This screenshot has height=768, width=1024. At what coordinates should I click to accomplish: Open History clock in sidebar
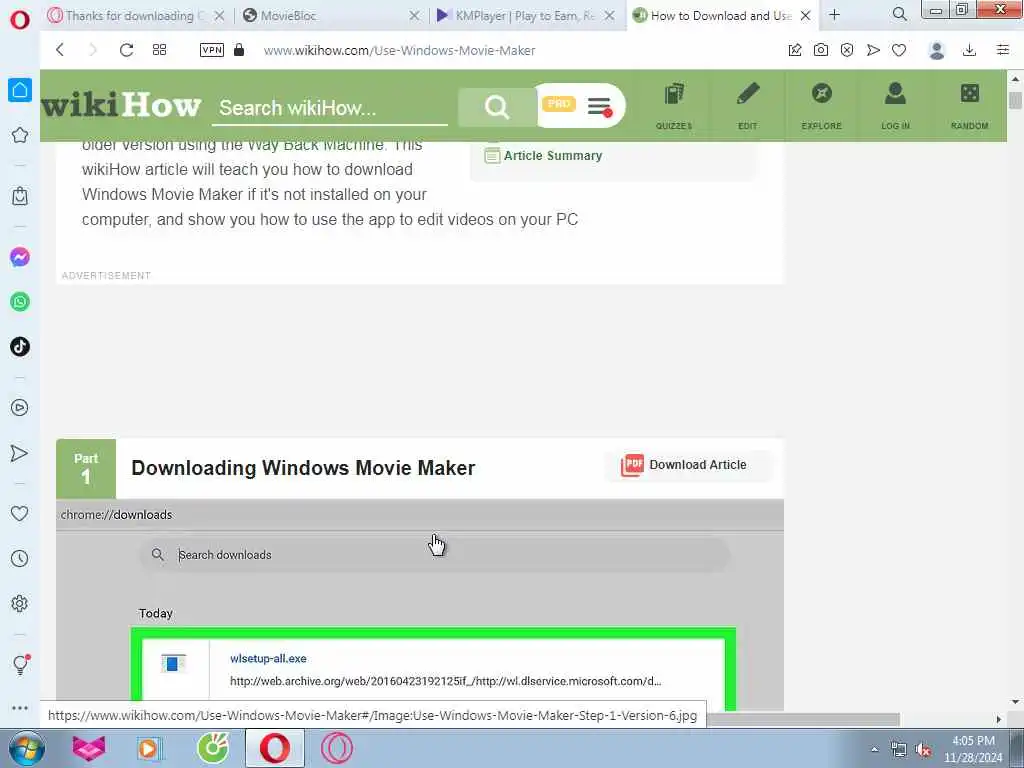point(20,559)
